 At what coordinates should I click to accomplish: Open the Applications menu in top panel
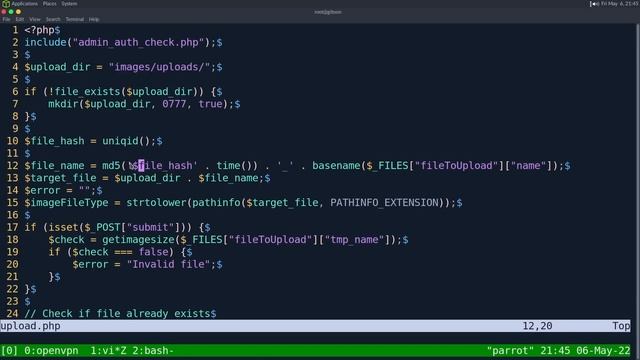pyautogui.click(x=24, y=4)
